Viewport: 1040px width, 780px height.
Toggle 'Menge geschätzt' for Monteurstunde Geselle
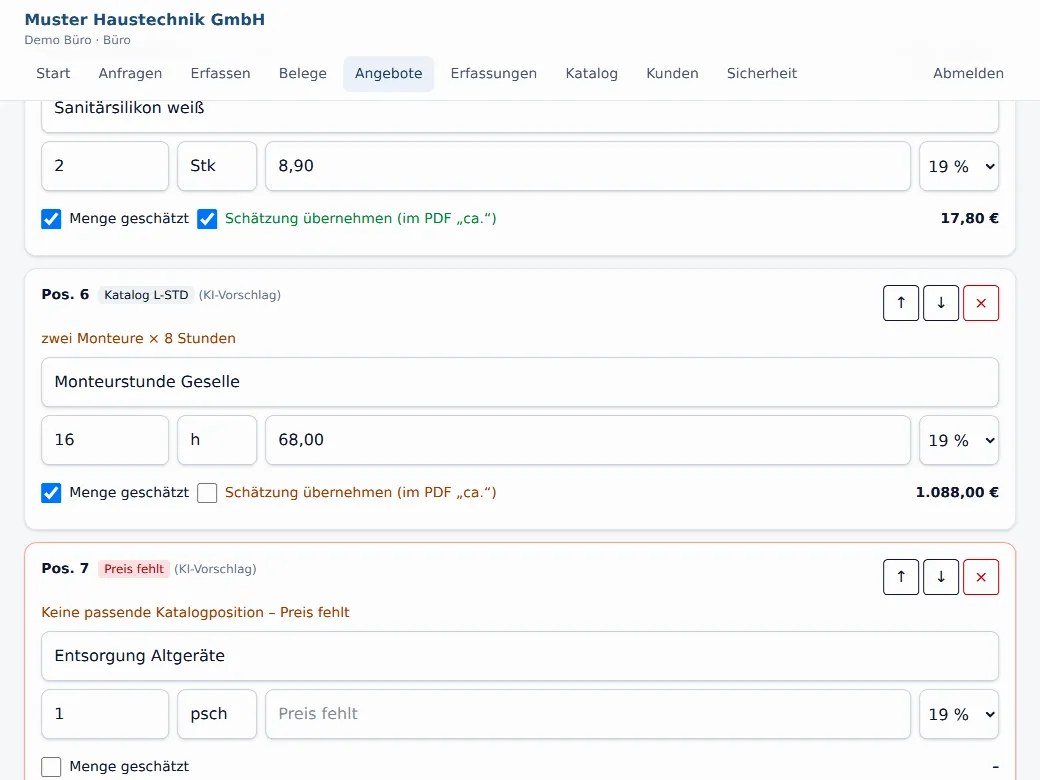51,493
